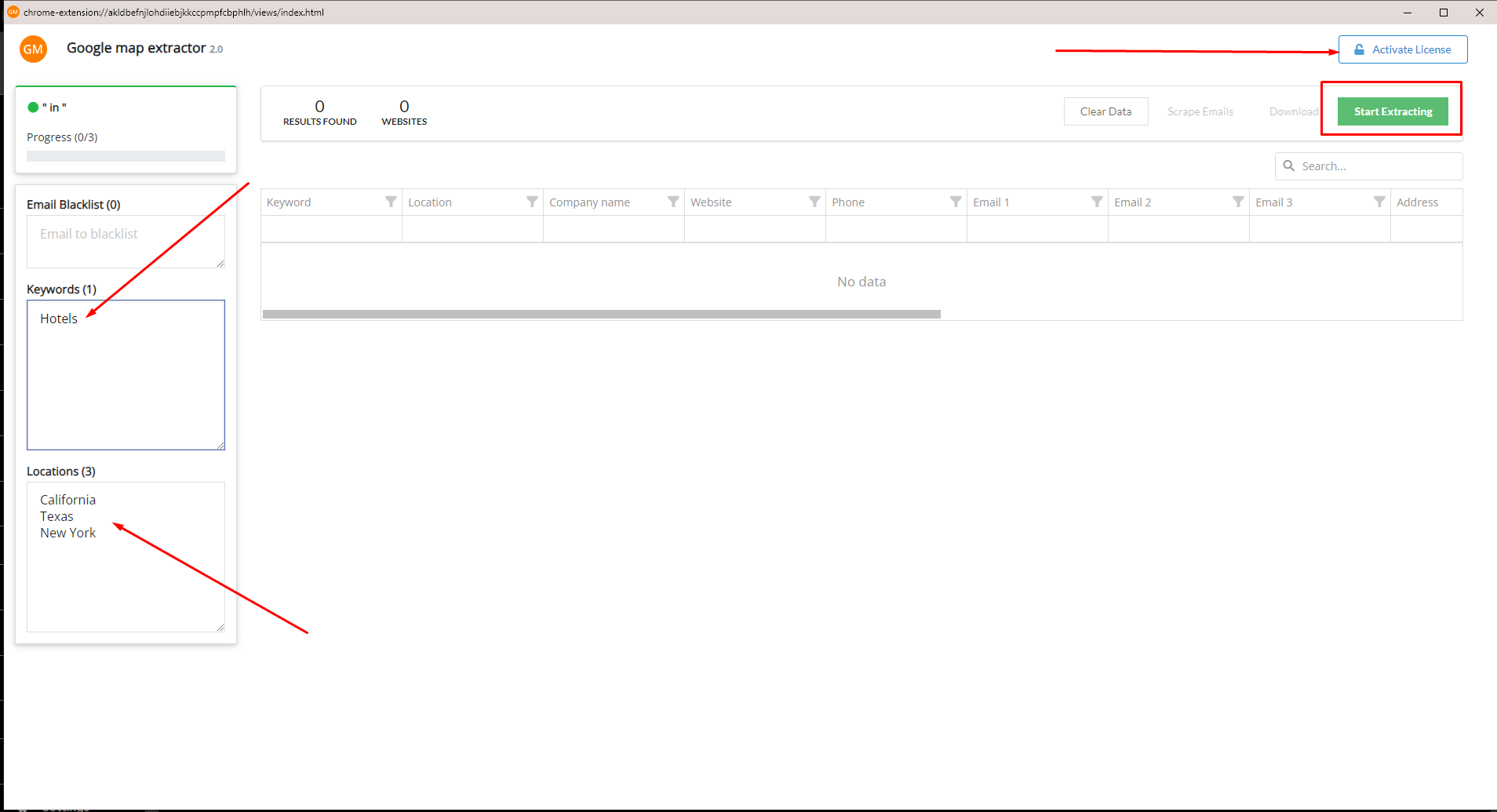The image size is (1497, 812).
Task: Click the Email 1 filter input cell
Action: (1037, 229)
